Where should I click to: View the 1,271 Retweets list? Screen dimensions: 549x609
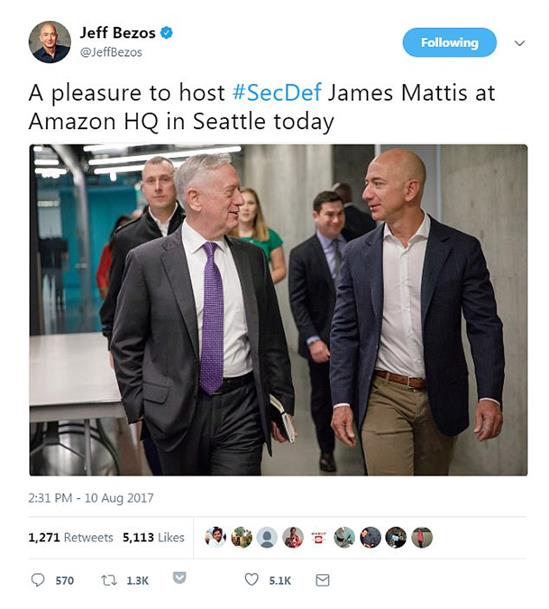[x=71, y=538]
